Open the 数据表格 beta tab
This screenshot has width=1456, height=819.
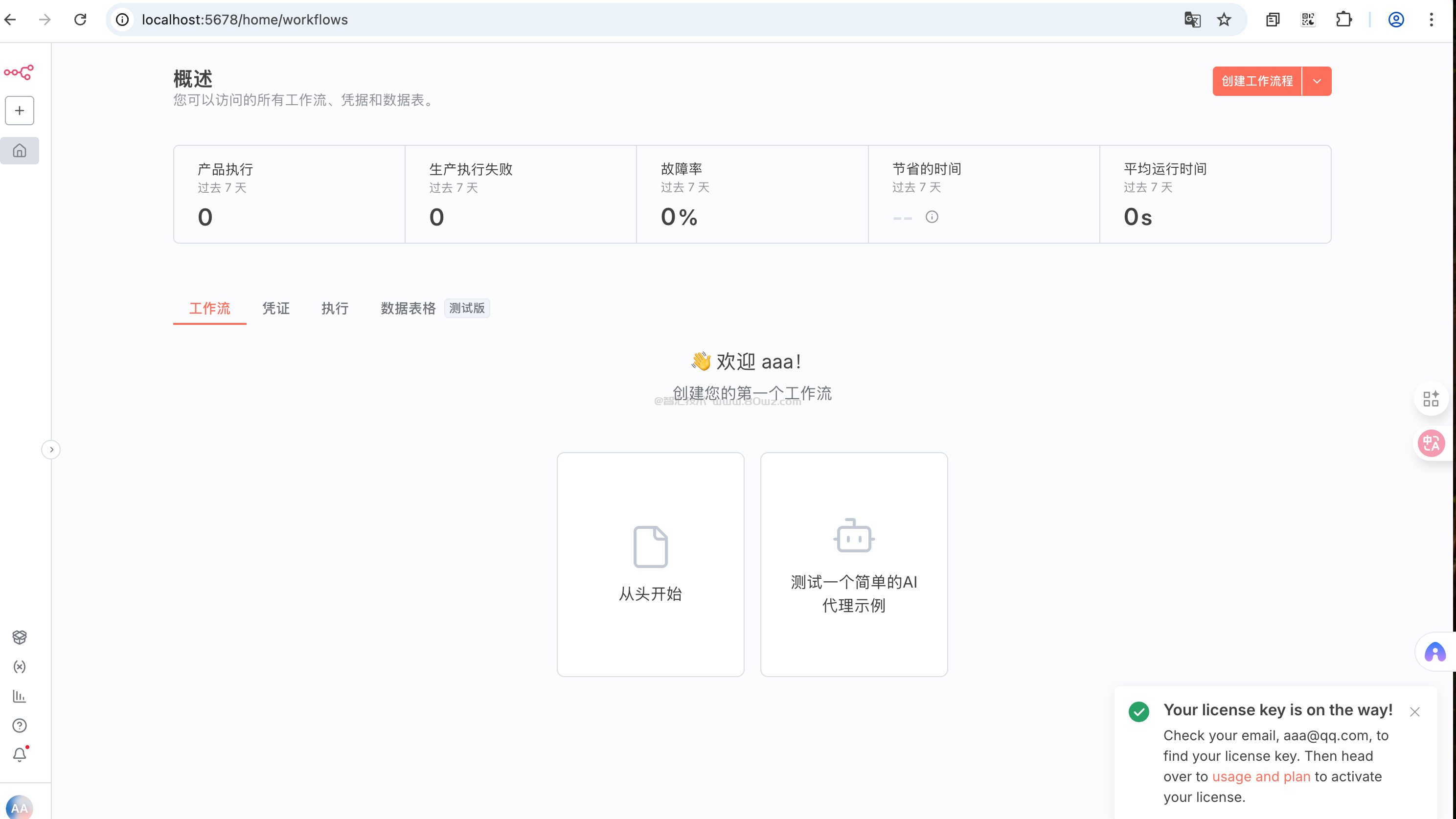click(x=408, y=309)
